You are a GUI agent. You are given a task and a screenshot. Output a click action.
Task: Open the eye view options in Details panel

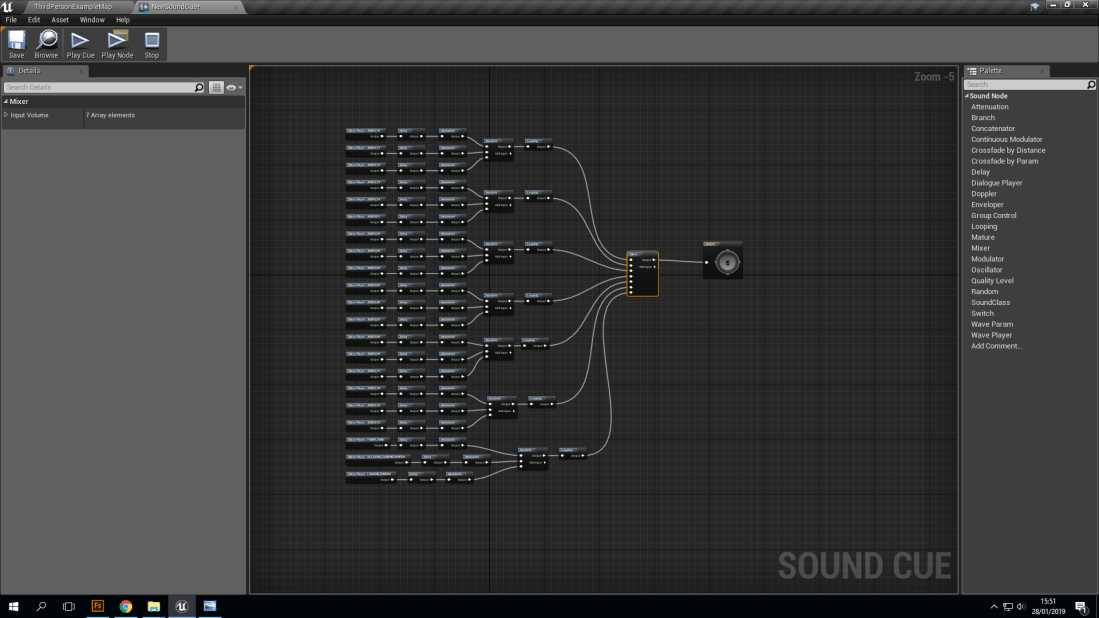point(231,87)
